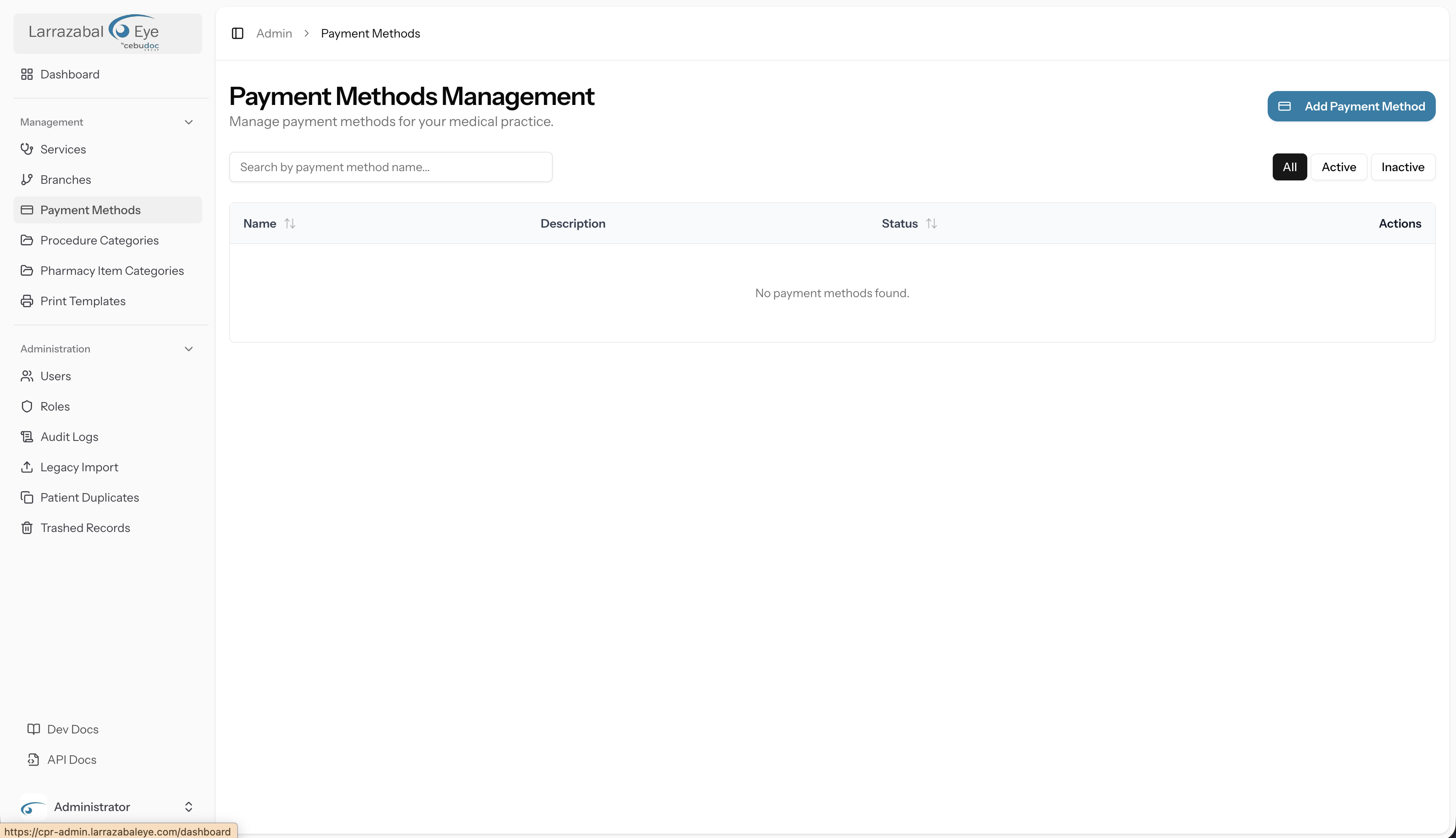
Task: Open Pharmacy Item Categories page
Action: click(x=108, y=271)
